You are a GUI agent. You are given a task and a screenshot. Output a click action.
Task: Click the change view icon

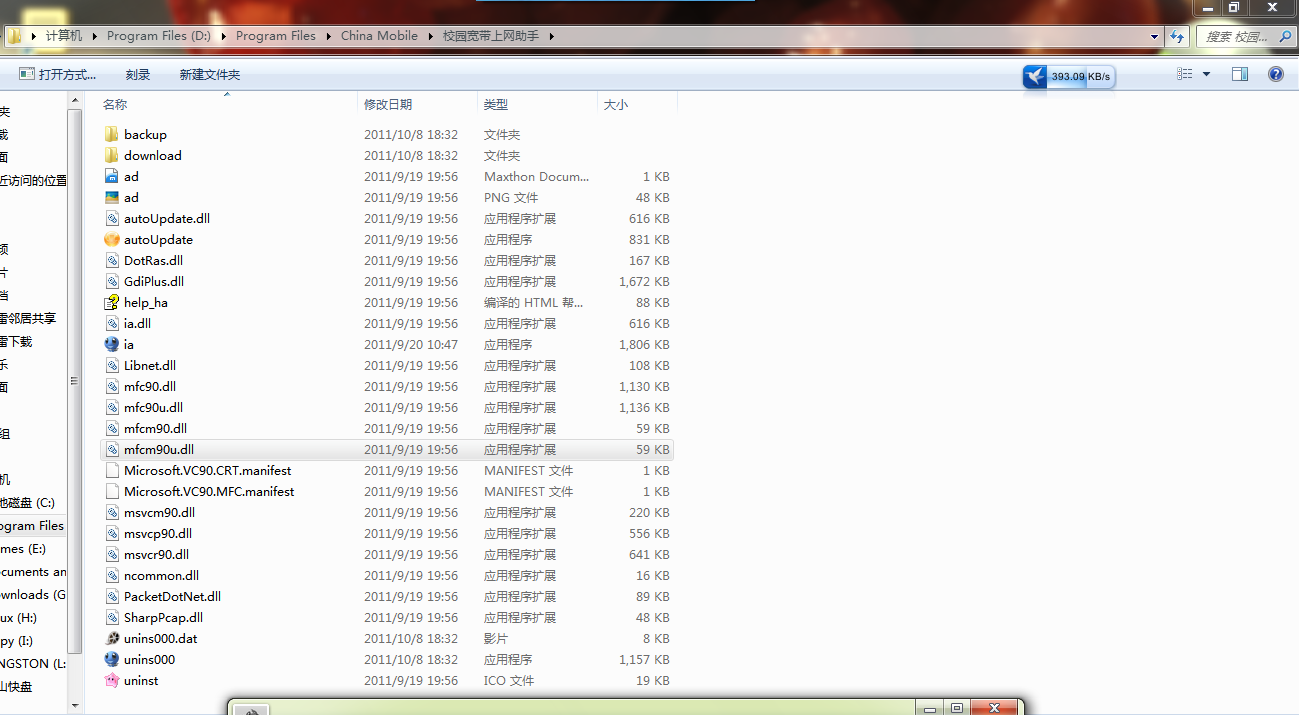(x=1185, y=74)
